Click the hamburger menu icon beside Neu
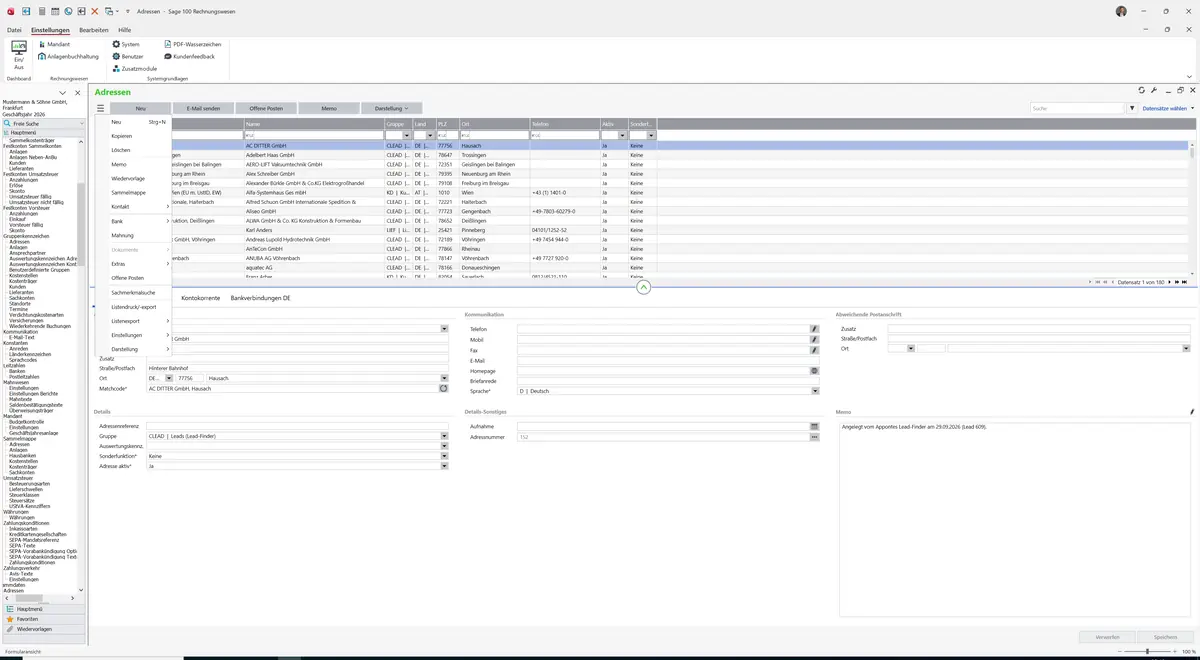This screenshot has height=660, width=1200. pos(100,108)
